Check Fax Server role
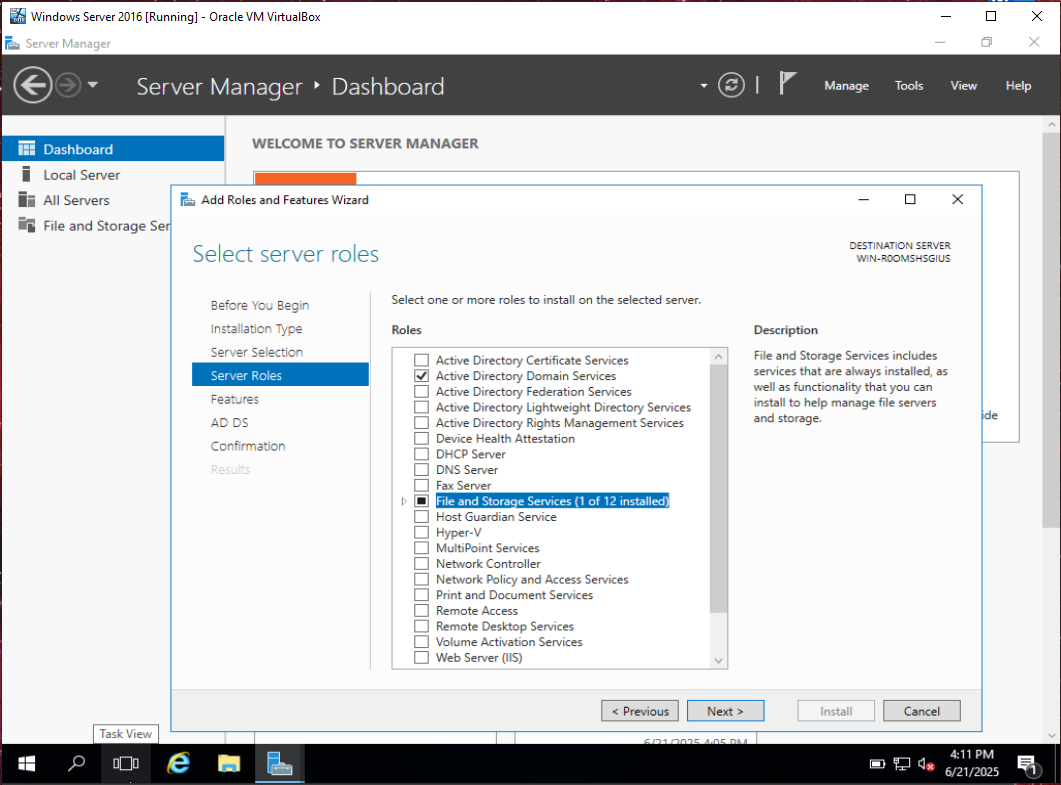1061x785 pixels. [422, 485]
